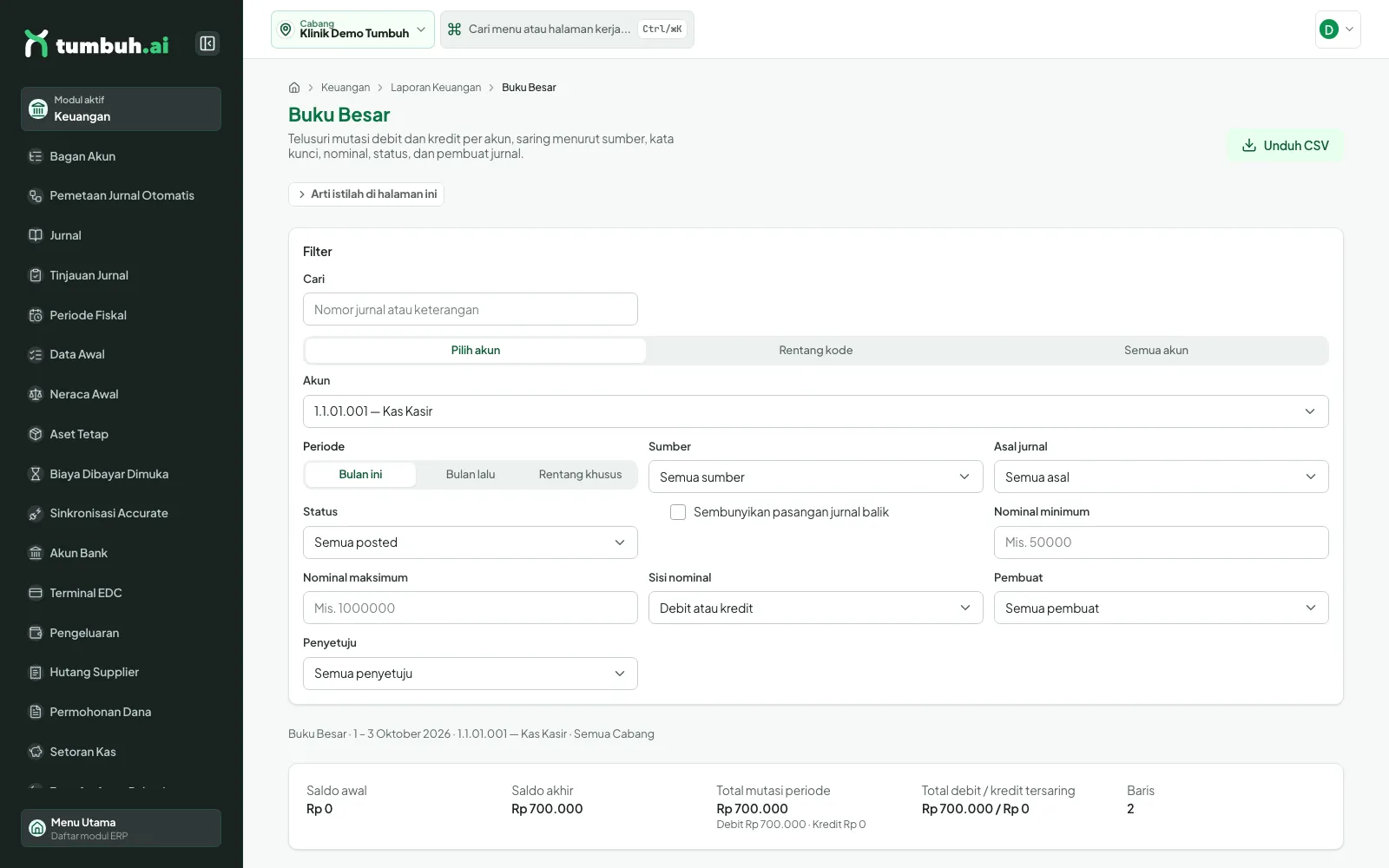
Task: Open the Asal jurnal dropdown
Action: pyautogui.click(x=1162, y=477)
